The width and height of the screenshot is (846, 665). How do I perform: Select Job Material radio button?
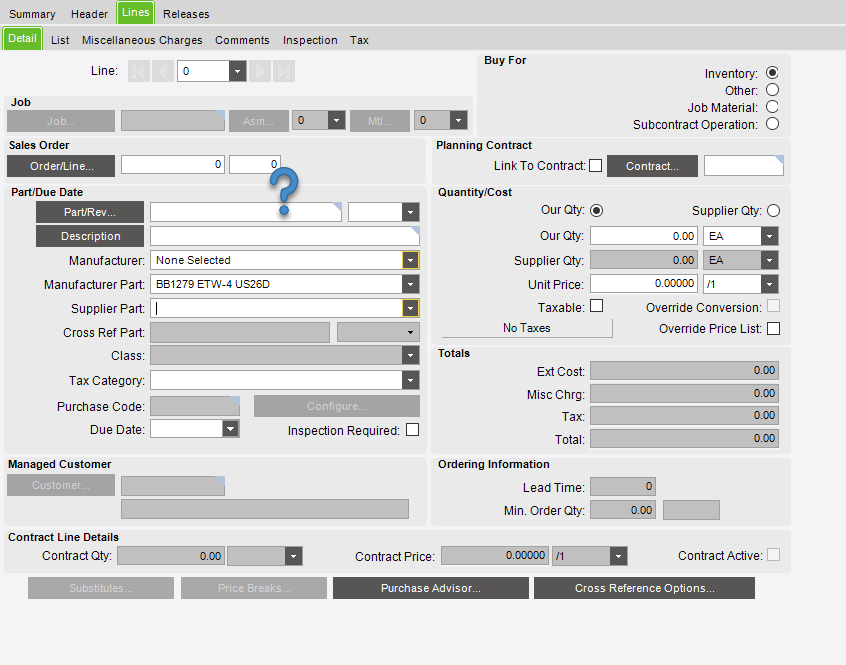[772, 107]
